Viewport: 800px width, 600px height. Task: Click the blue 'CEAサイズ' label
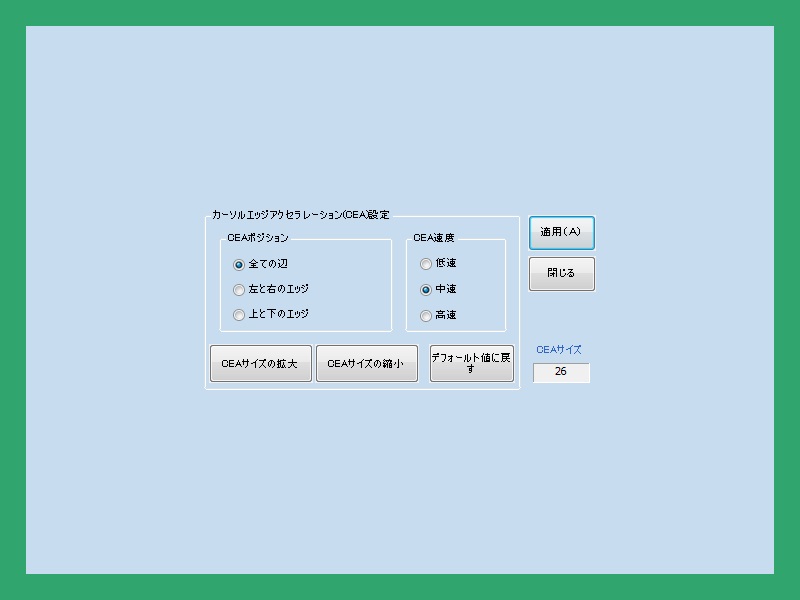pos(559,350)
